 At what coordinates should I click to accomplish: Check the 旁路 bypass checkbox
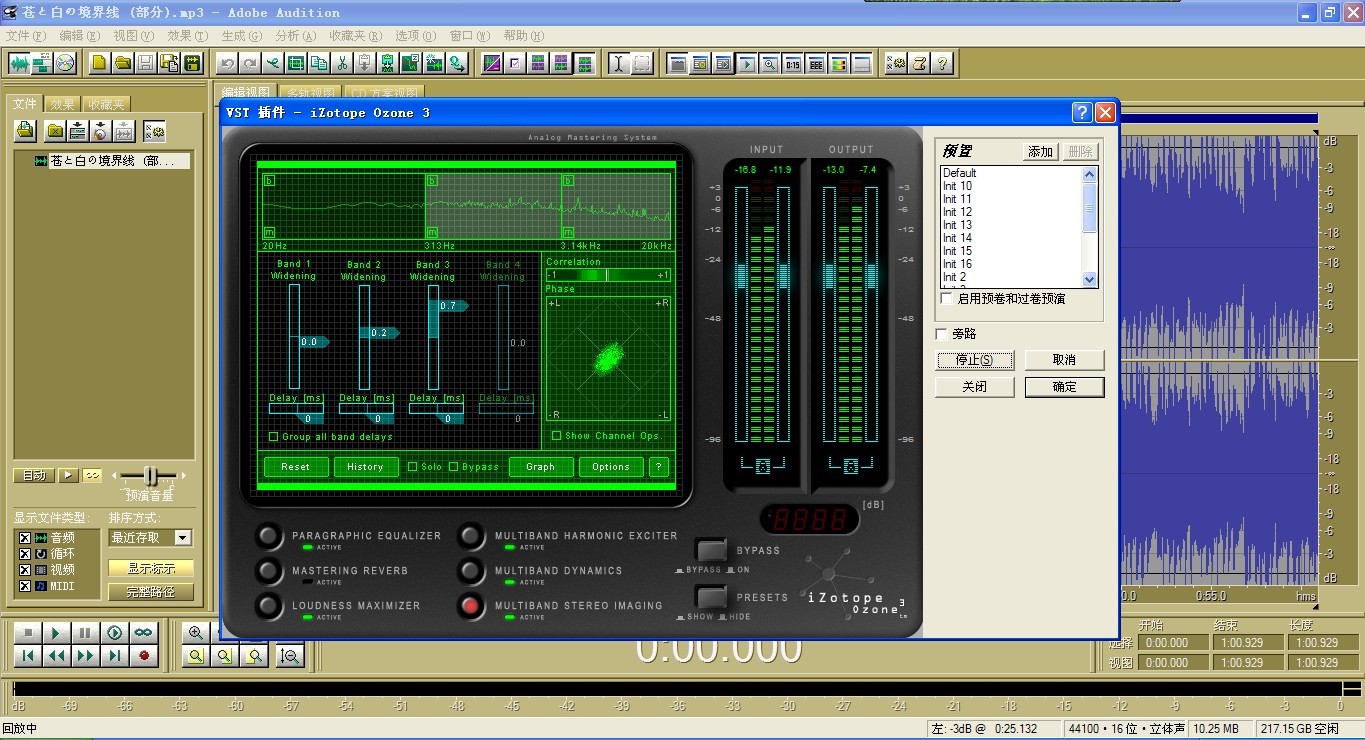(x=941, y=334)
